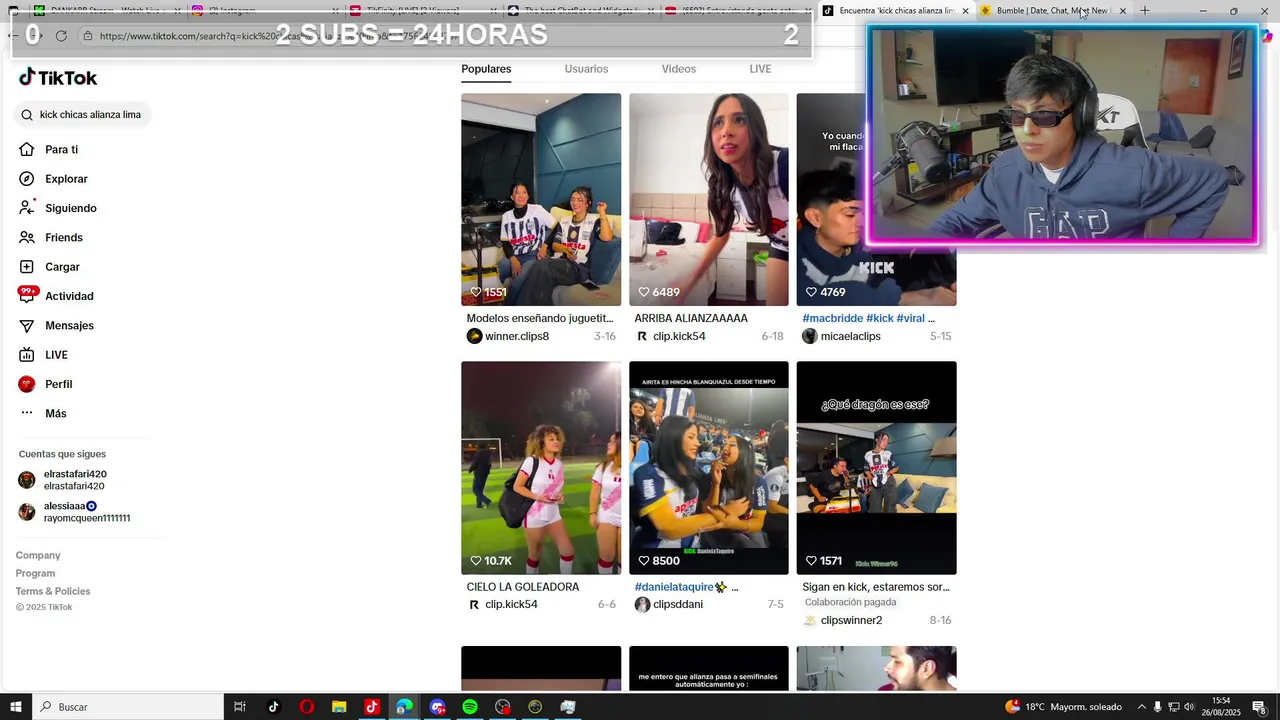Open the LIVE sidebar section
1280x720 pixels.
coord(43,355)
